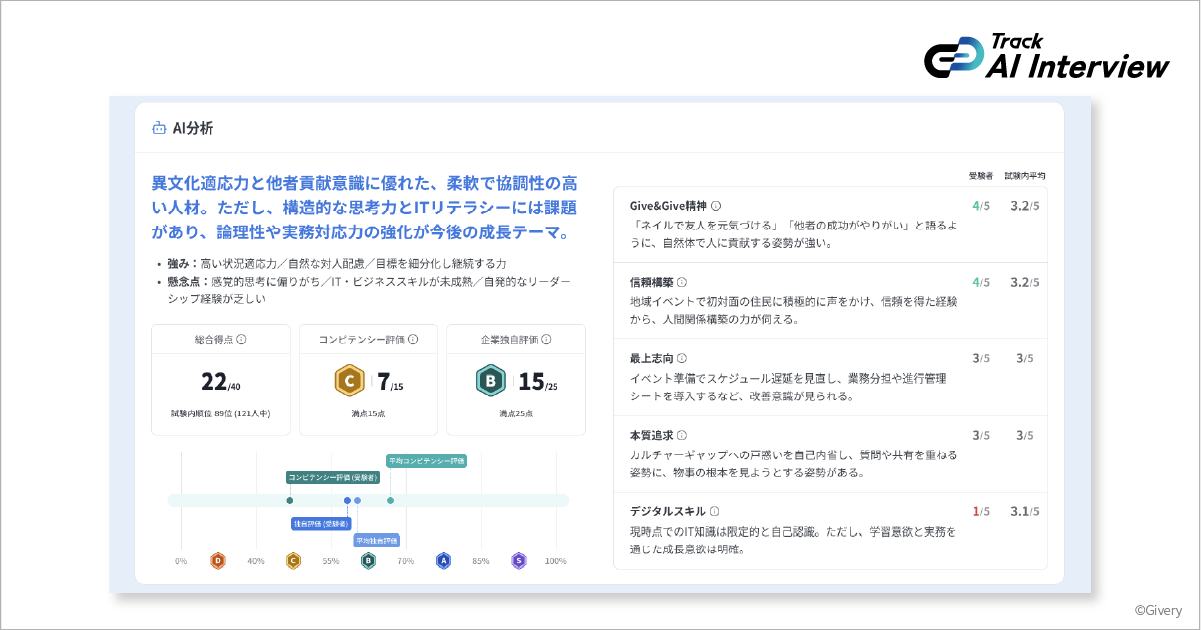Open the info tooltip for Give&Give精神

click(x=715, y=206)
